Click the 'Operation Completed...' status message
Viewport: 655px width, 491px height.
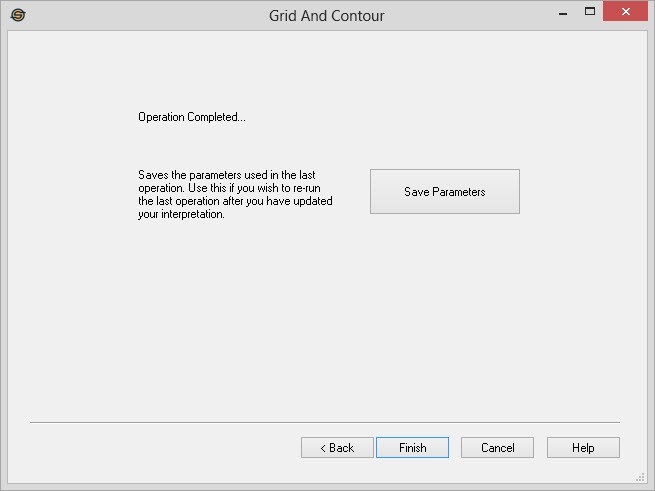pyautogui.click(x=192, y=117)
